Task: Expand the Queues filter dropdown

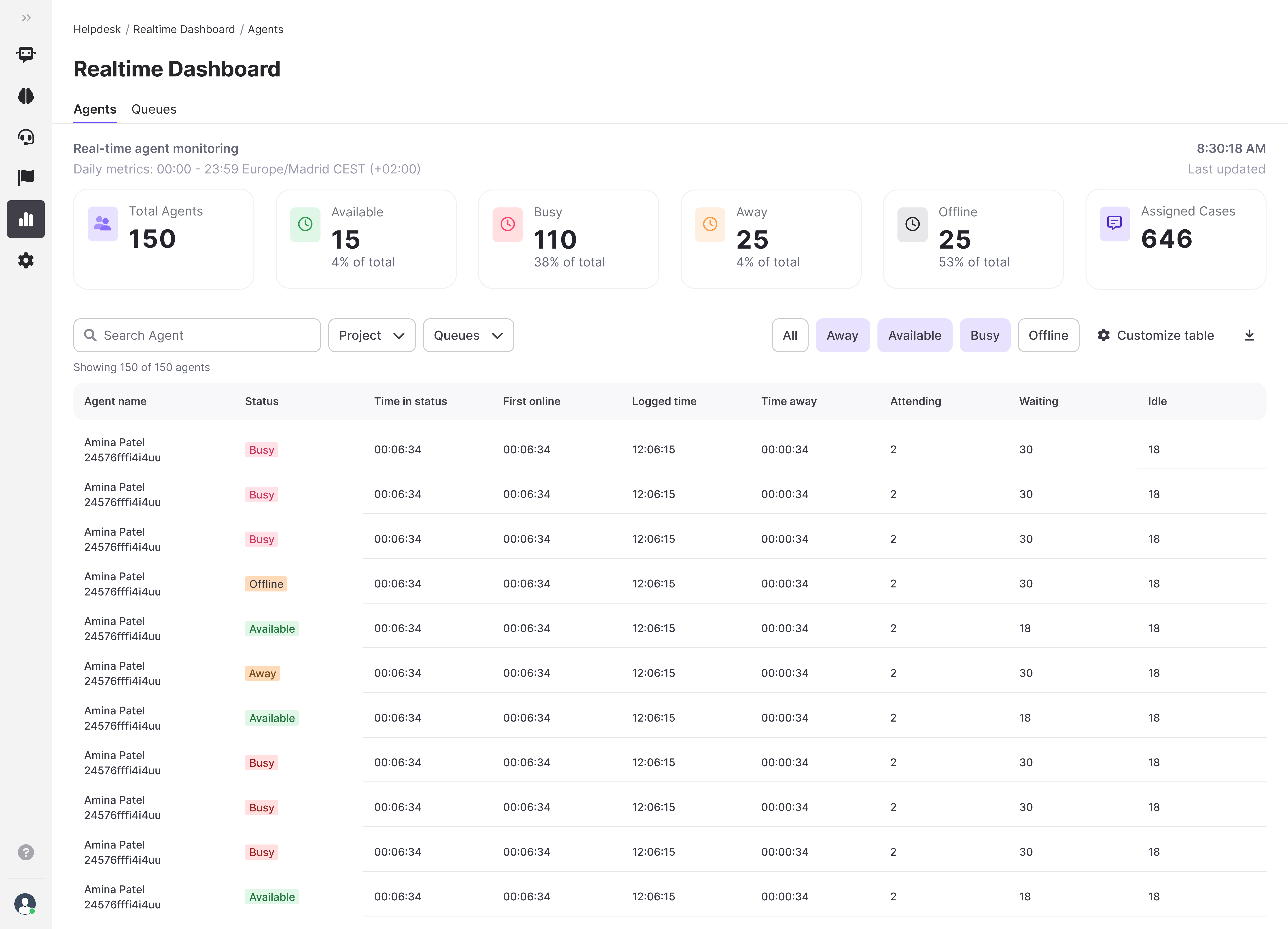Action: tap(468, 336)
